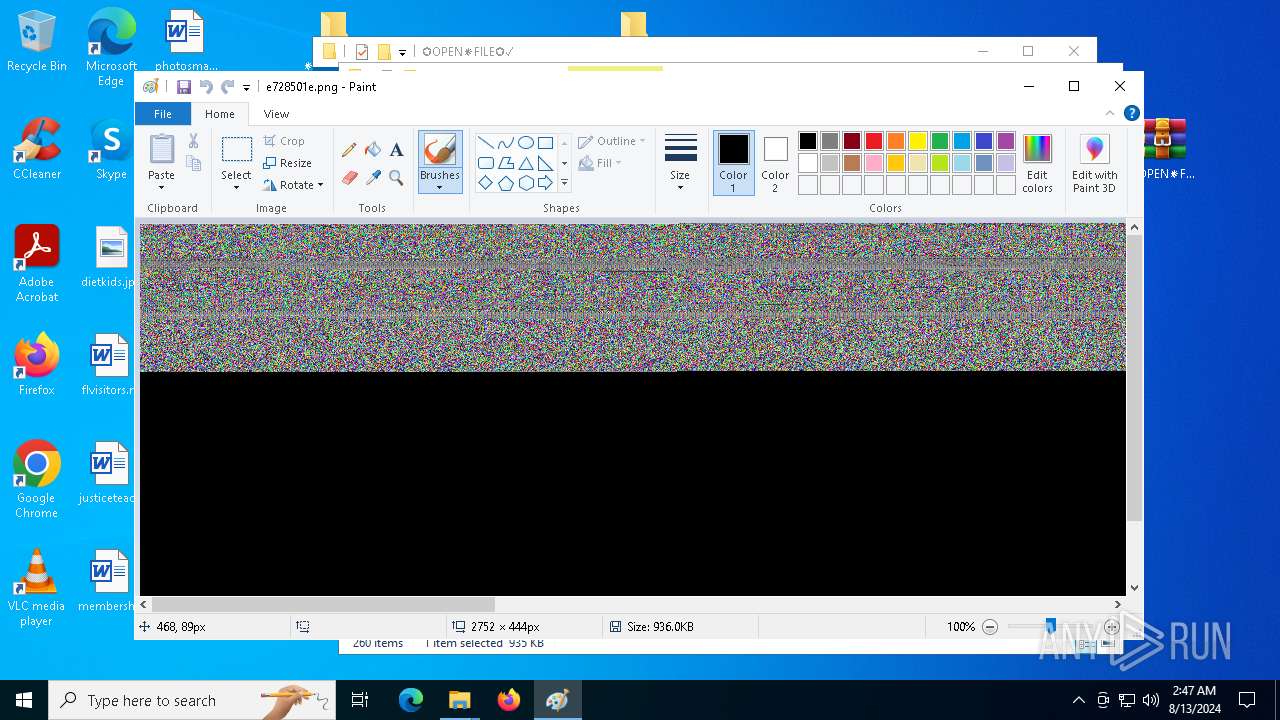The height and width of the screenshot is (720, 1280).
Task: Switch to the View tab
Action: [277, 113]
